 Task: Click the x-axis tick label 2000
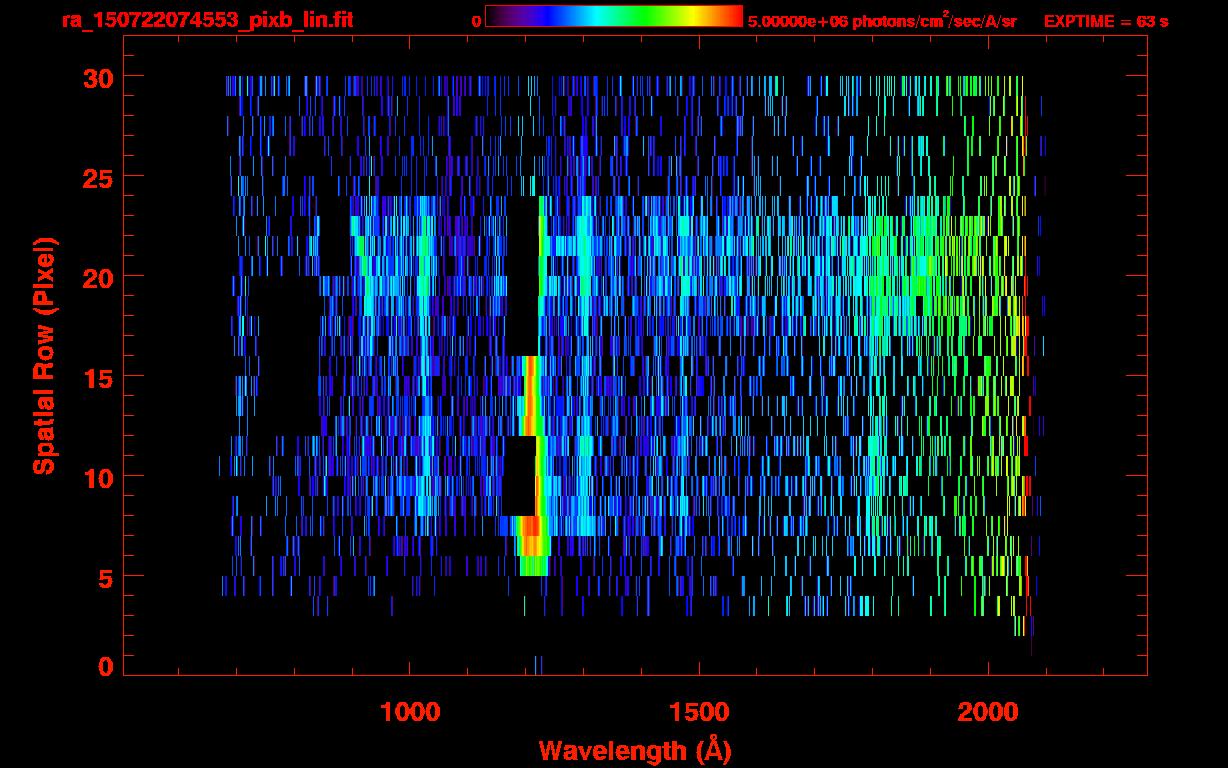987,712
